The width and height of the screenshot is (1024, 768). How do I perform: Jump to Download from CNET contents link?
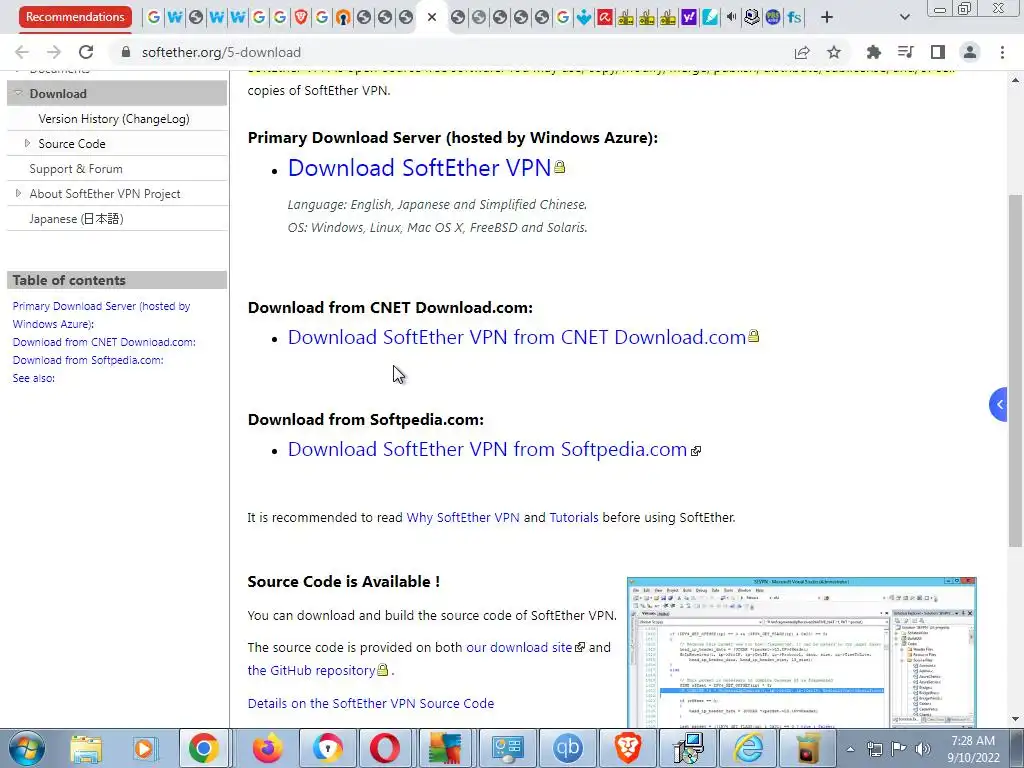point(104,342)
